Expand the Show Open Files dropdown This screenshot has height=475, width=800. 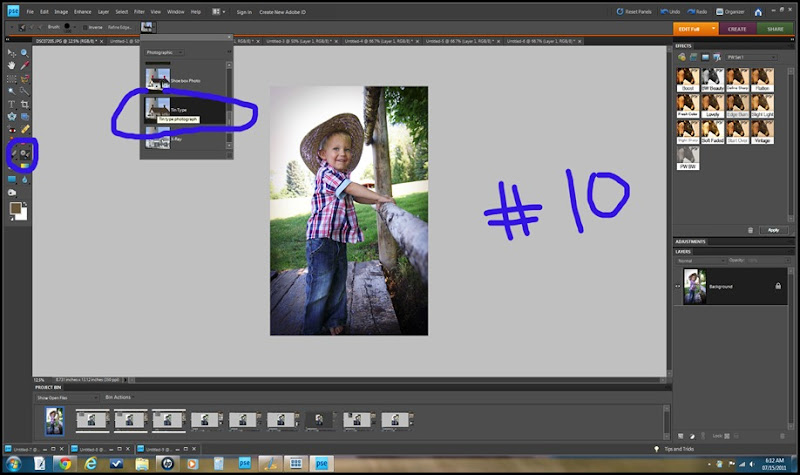[68, 397]
